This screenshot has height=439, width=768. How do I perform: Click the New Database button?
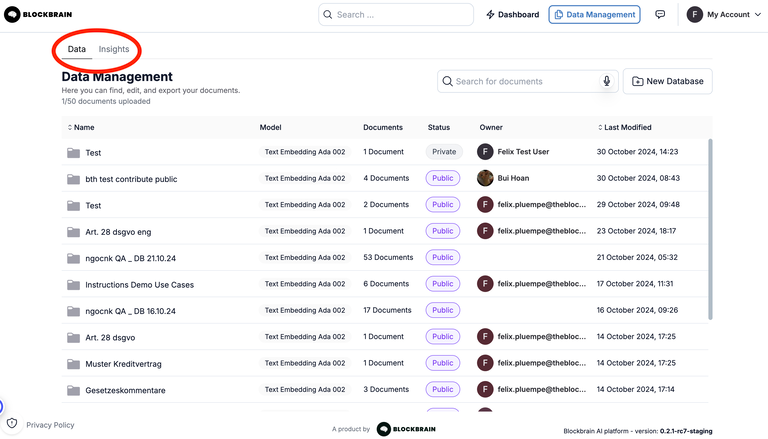click(x=667, y=81)
